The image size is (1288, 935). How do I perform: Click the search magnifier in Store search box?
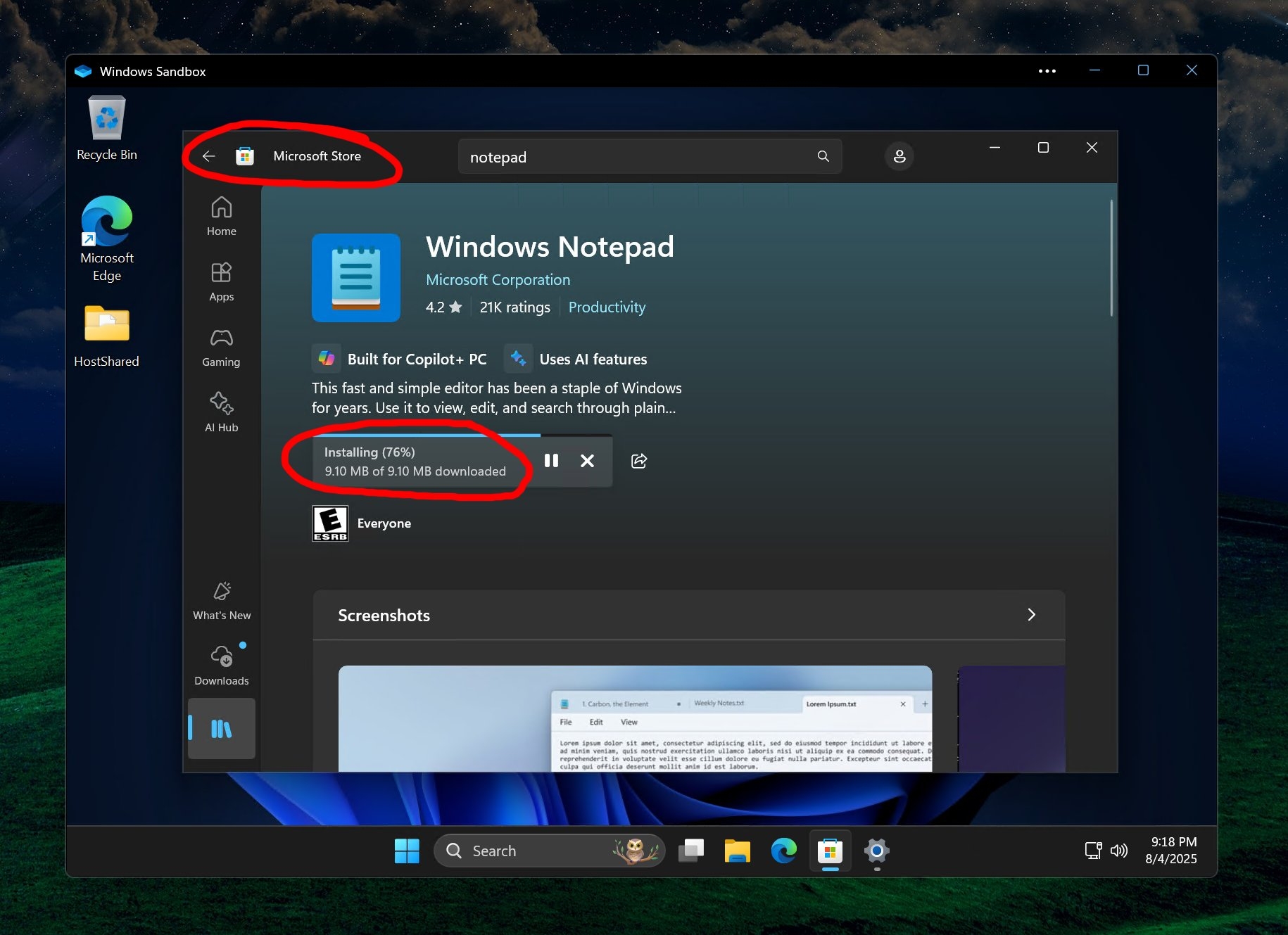(x=823, y=156)
